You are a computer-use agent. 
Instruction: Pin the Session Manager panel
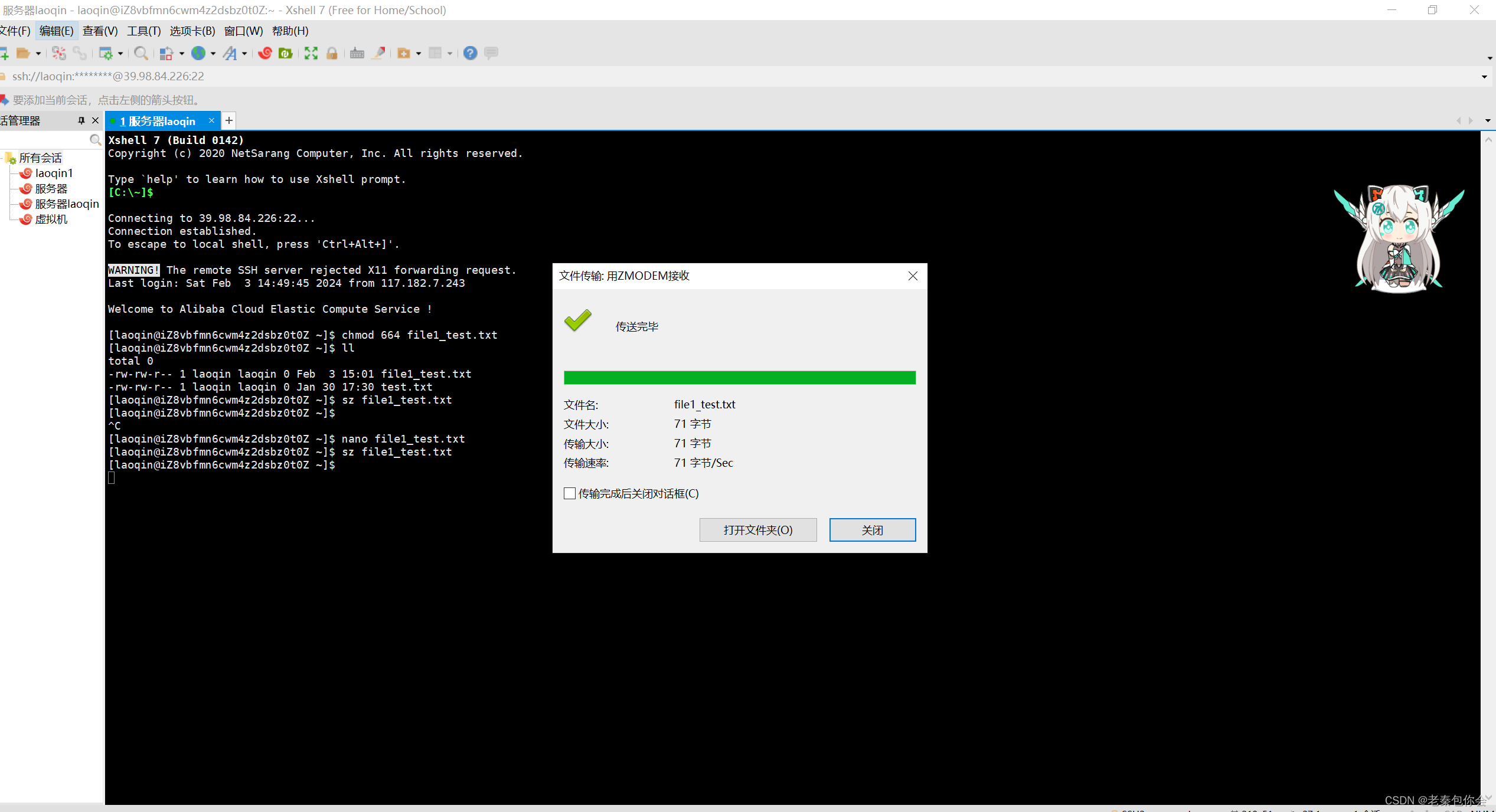(81, 120)
